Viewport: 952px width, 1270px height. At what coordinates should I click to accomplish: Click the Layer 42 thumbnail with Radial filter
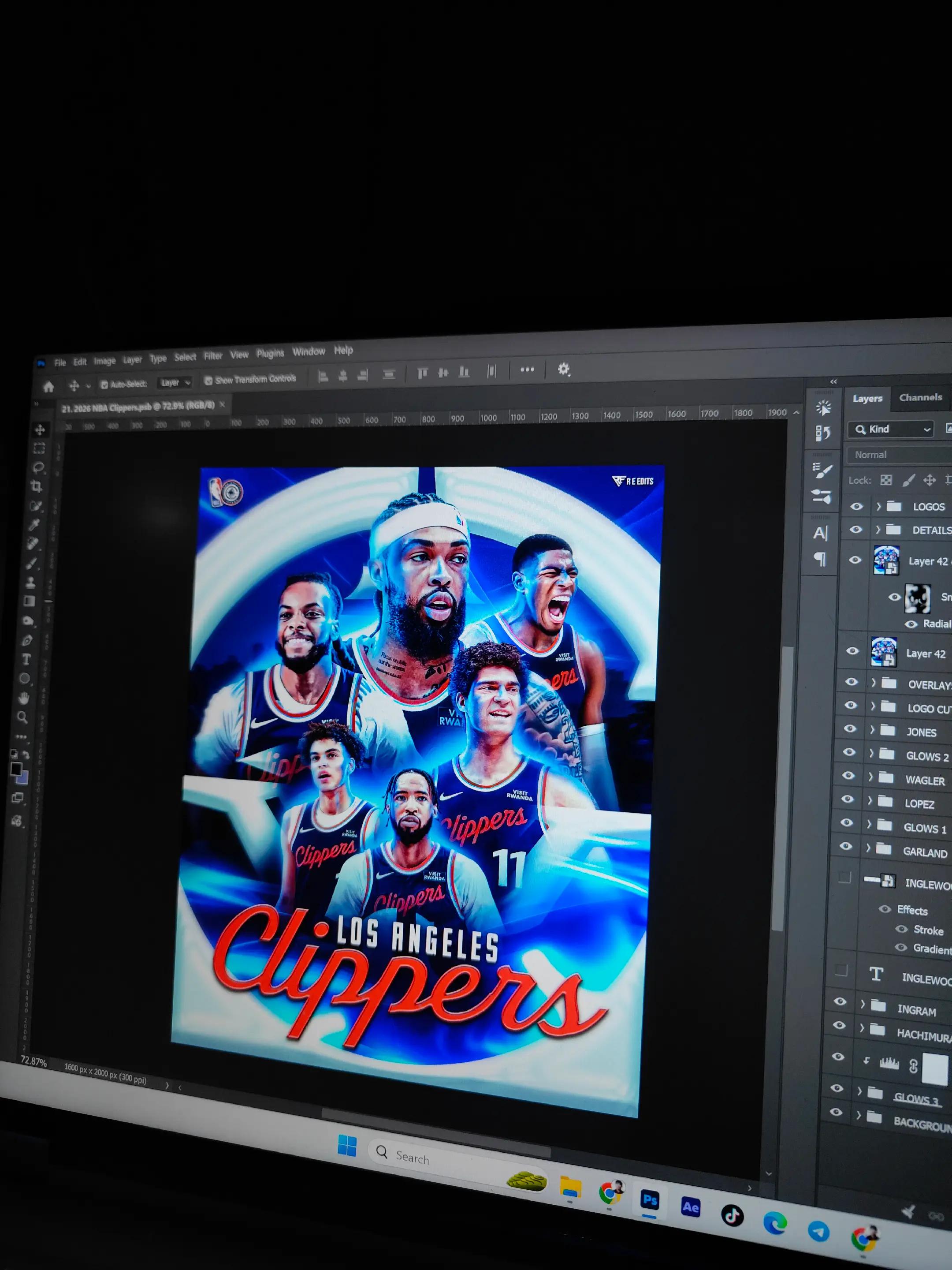[x=886, y=560]
